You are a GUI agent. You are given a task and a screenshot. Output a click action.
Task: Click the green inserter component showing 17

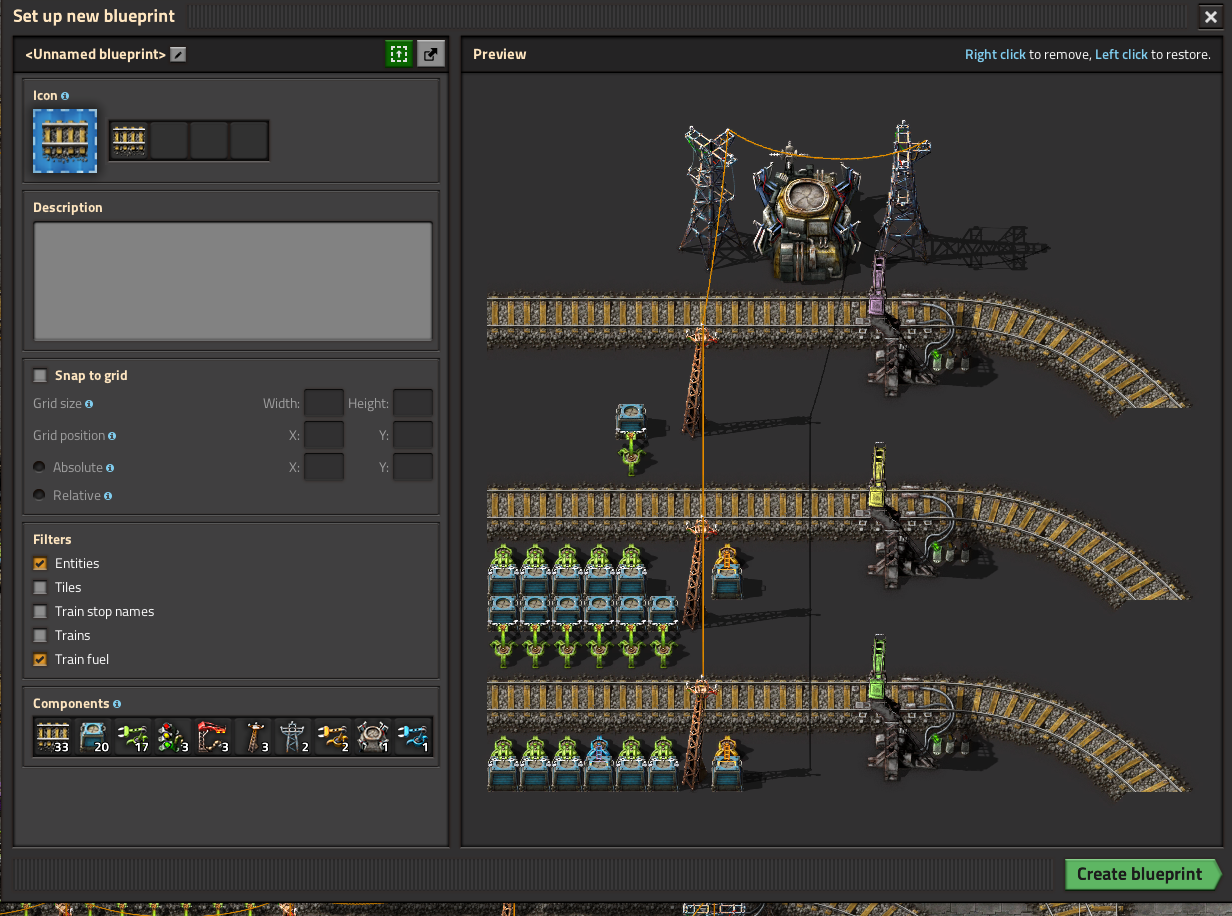pyautogui.click(x=134, y=737)
